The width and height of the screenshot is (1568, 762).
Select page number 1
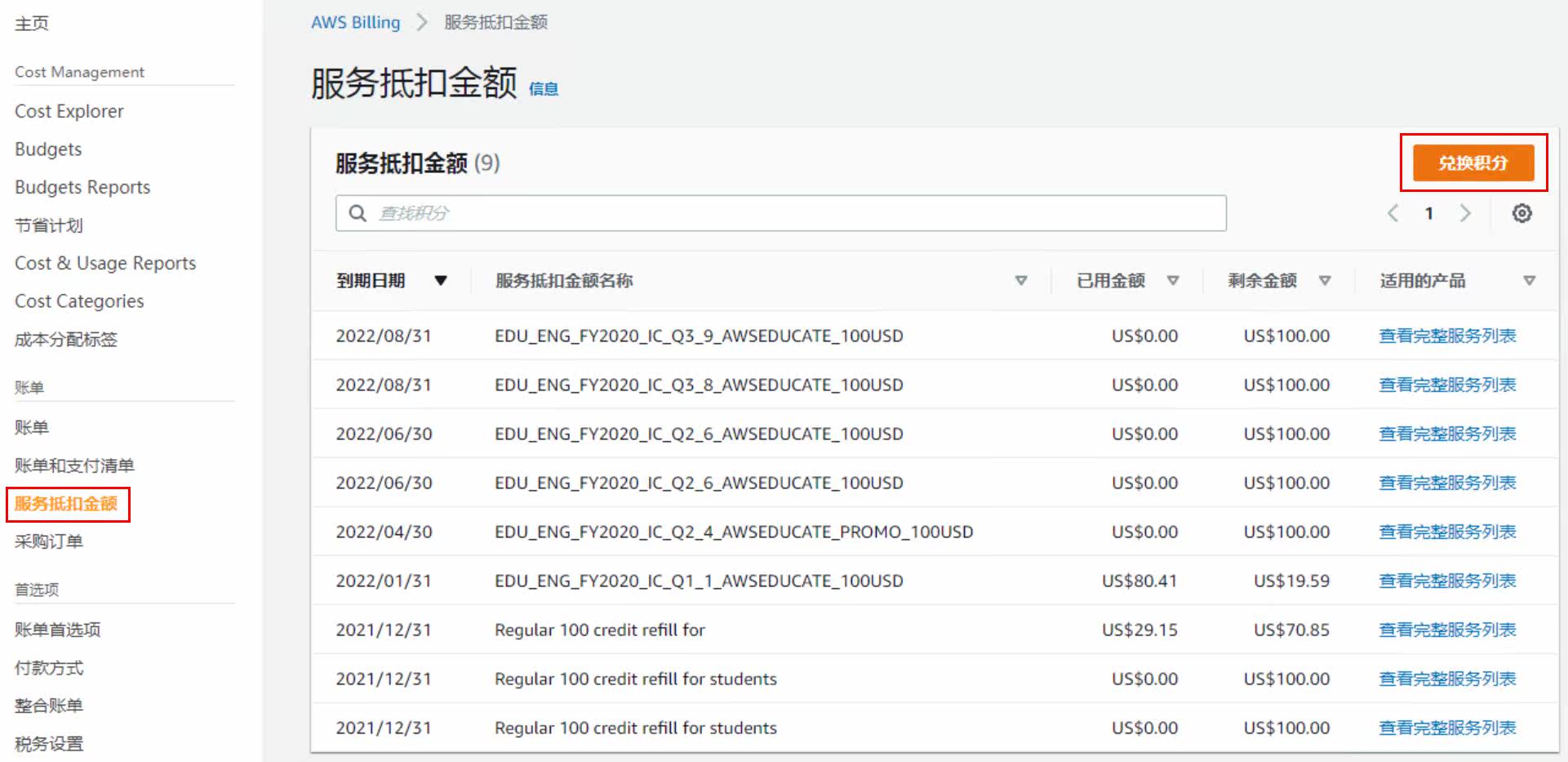[1429, 213]
